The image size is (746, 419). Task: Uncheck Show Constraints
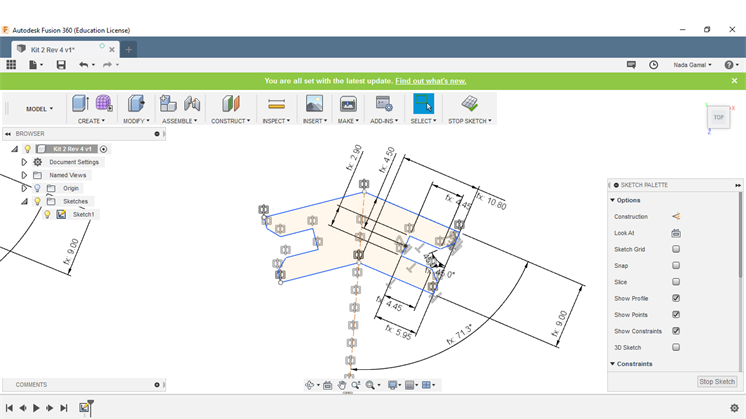676,331
